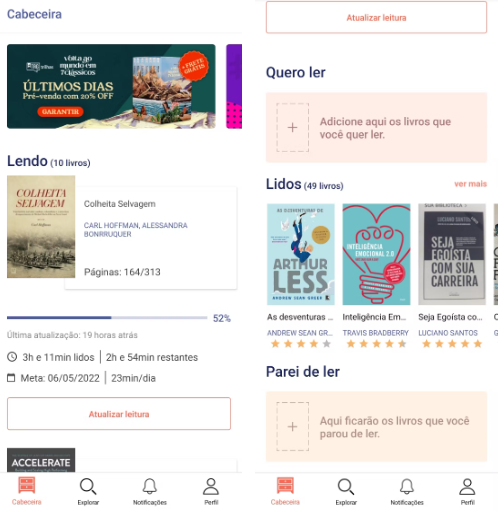This screenshot has width=499, height=515.
Task: Open Perfil person icon in left screen
Action: (x=211, y=486)
